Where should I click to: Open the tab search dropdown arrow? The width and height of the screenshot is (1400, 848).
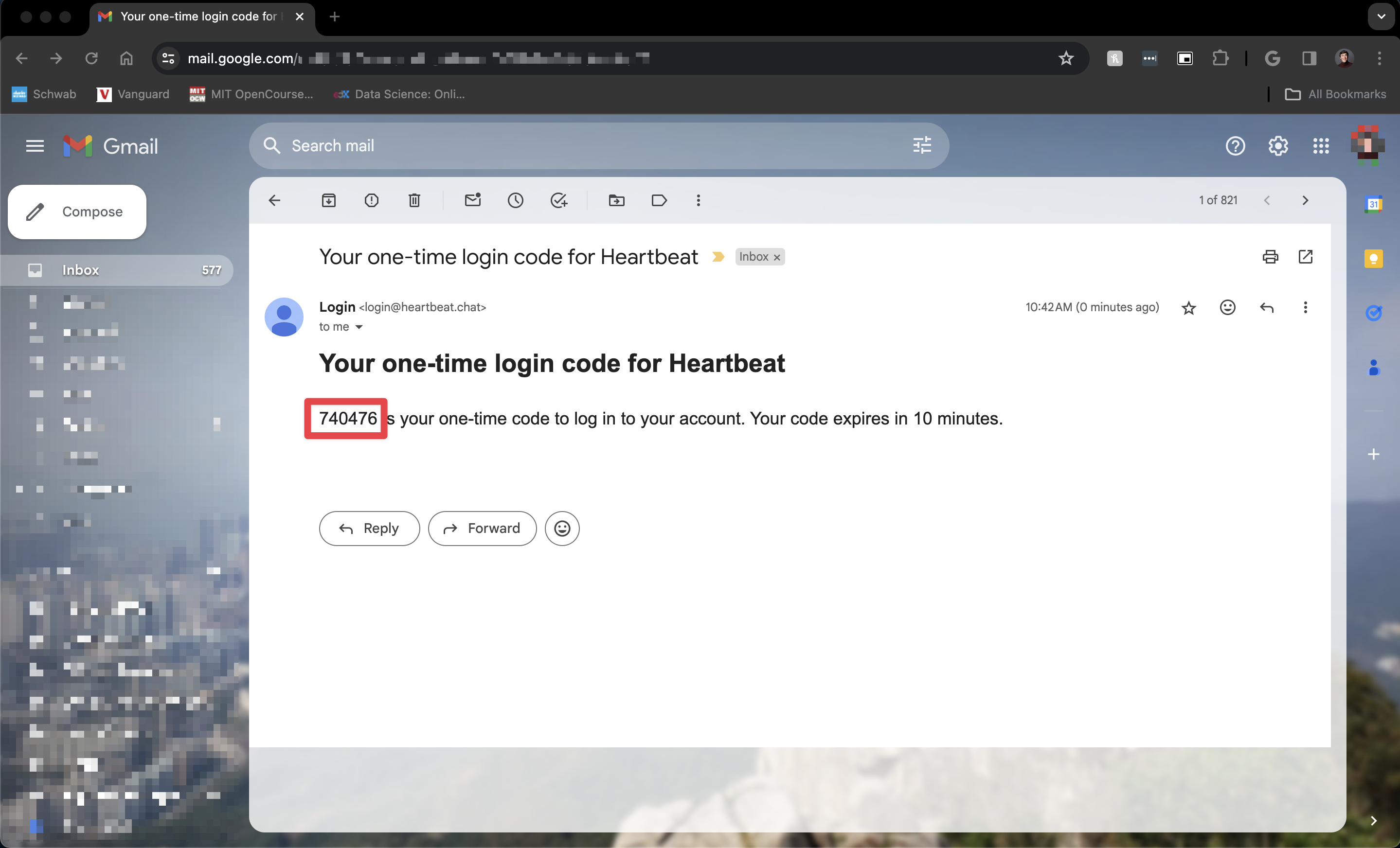tap(1381, 17)
